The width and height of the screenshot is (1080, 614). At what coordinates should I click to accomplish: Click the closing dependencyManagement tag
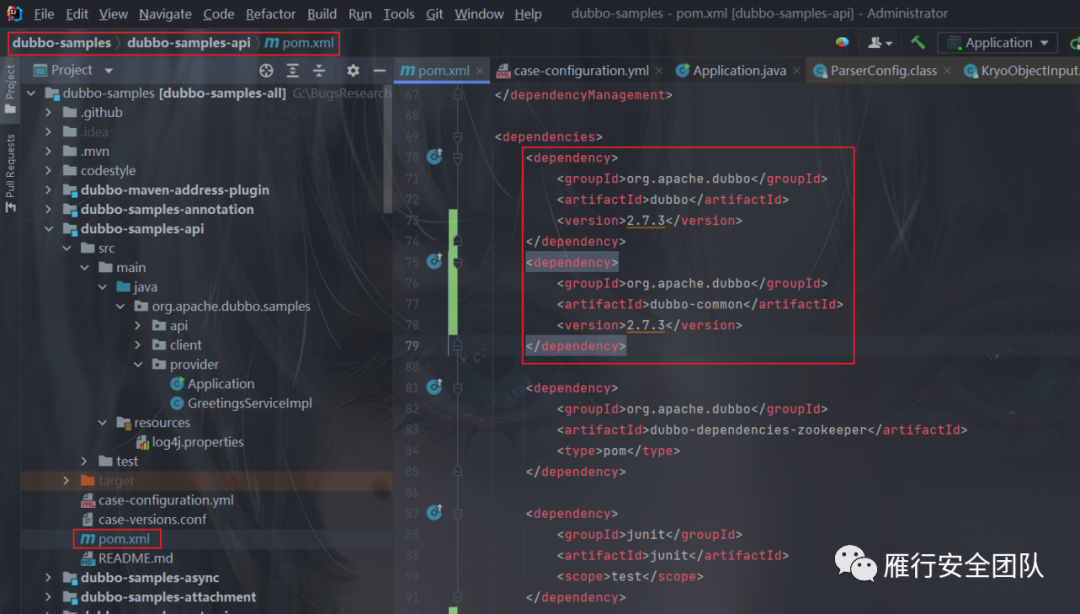point(583,95)
